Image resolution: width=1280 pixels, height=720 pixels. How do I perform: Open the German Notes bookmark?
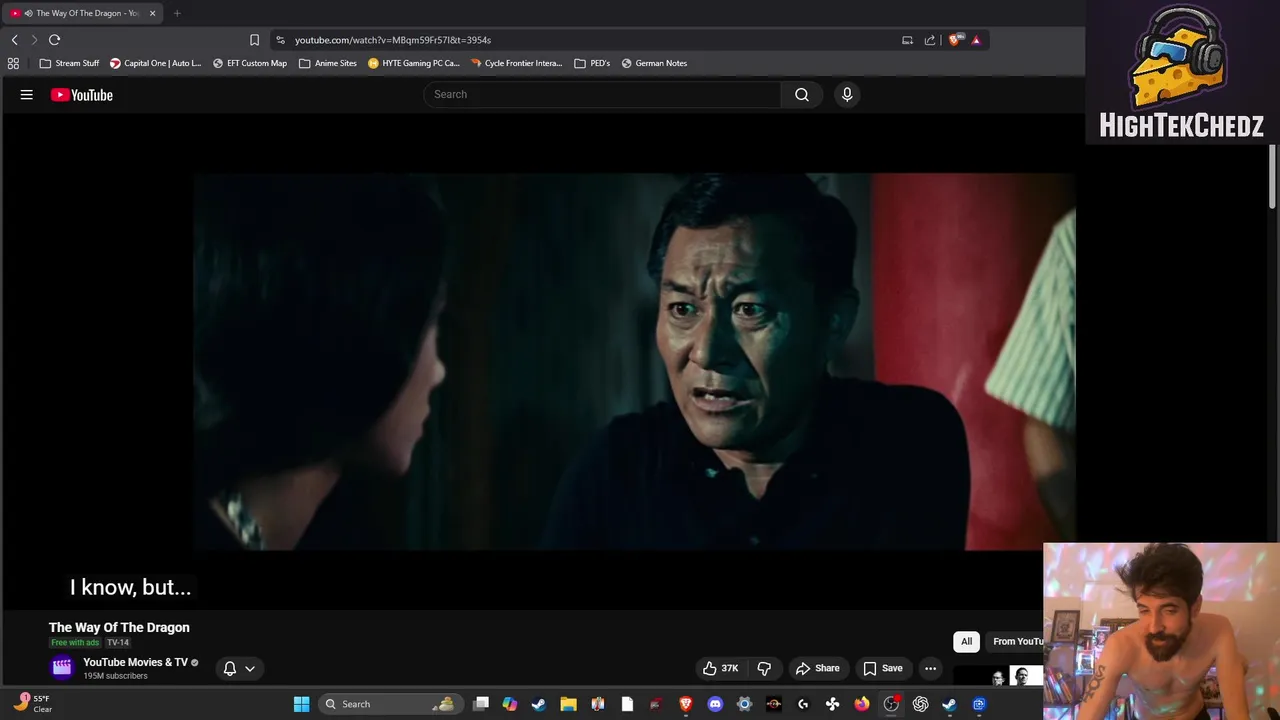[x=654, y=63]
